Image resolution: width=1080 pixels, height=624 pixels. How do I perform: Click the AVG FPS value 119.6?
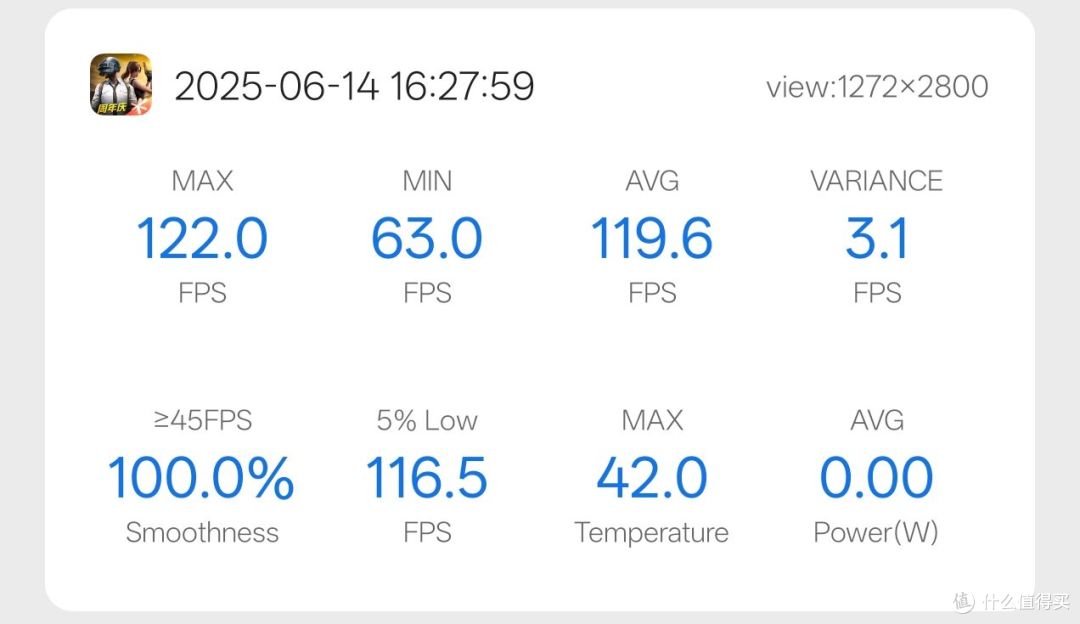point(652,238)
